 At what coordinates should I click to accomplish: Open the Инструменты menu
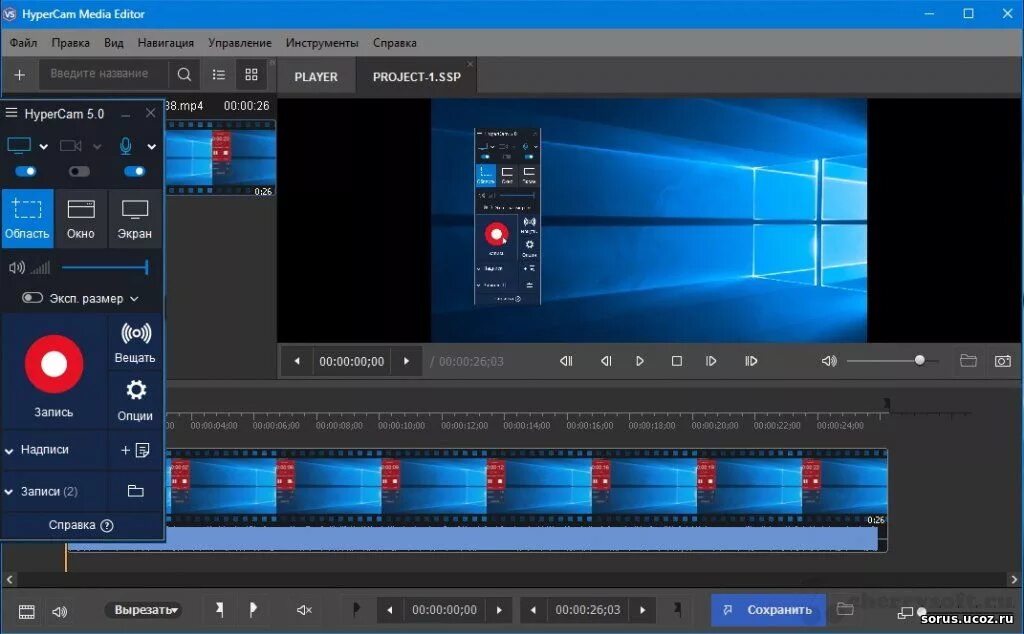pos(322,43)
